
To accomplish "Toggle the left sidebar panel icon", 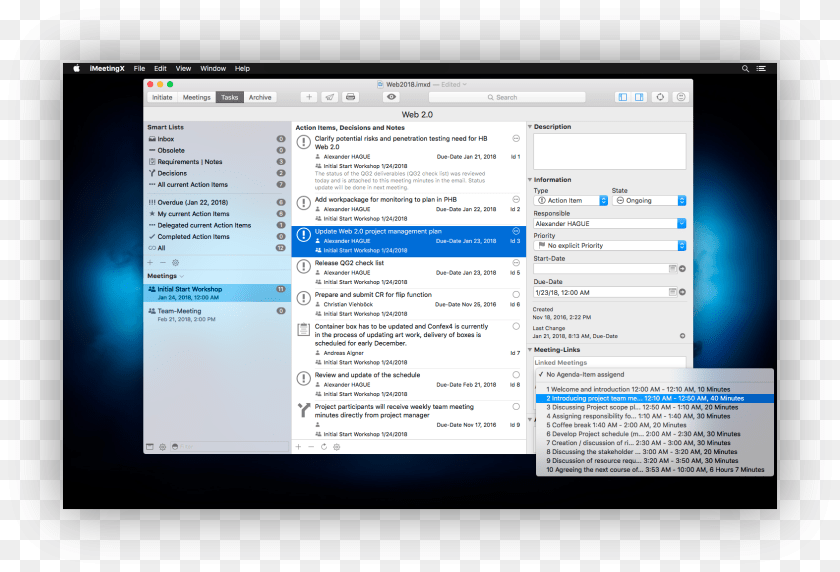I will (x=622, y=97).
